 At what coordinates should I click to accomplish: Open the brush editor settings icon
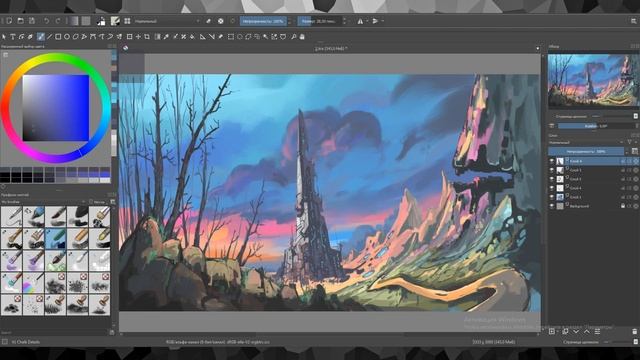pos(115,21)
